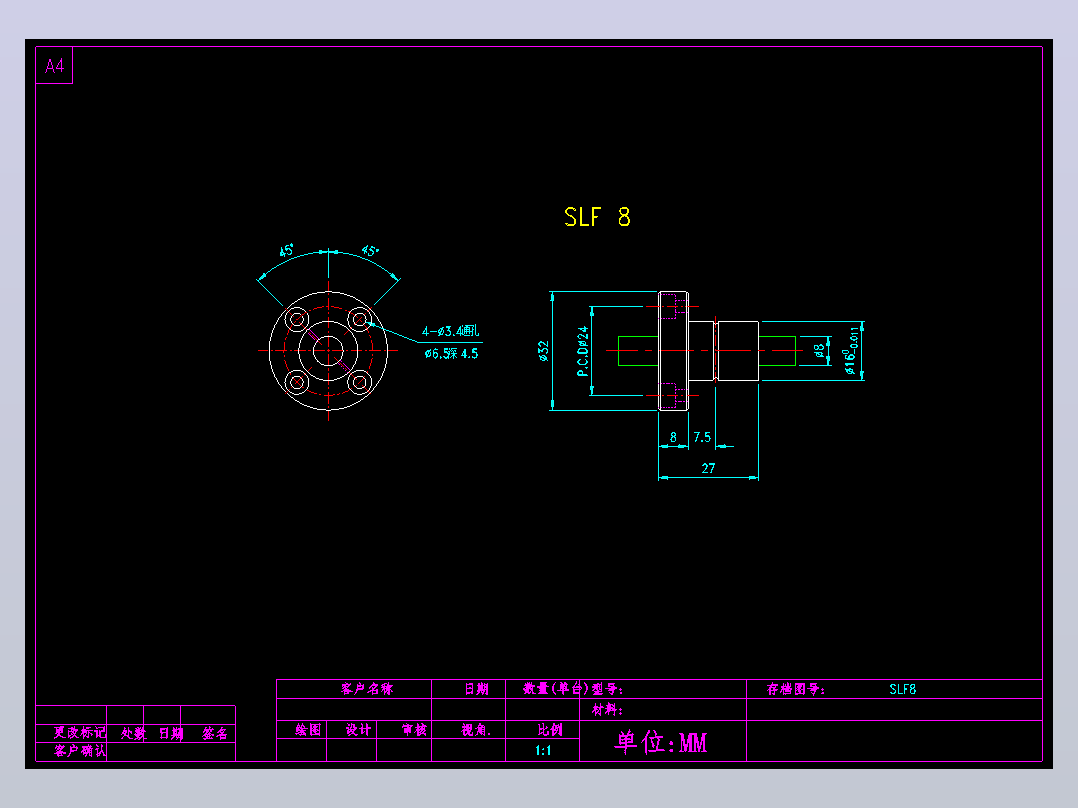Screen dimensions: 1078x808
Task: Pick the green shaft rectangle left of the flange
Action: pos(638,351)
